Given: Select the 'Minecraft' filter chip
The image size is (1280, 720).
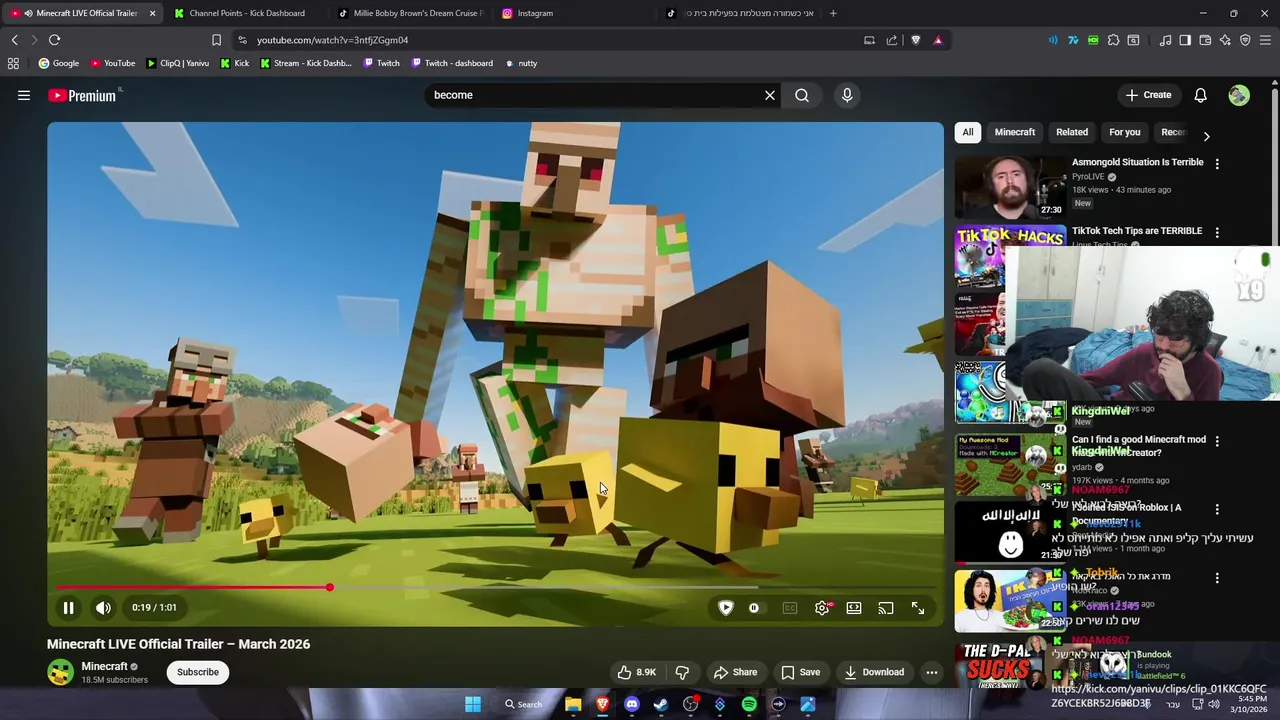Looking at the screenshot, I should point(1014,132).
